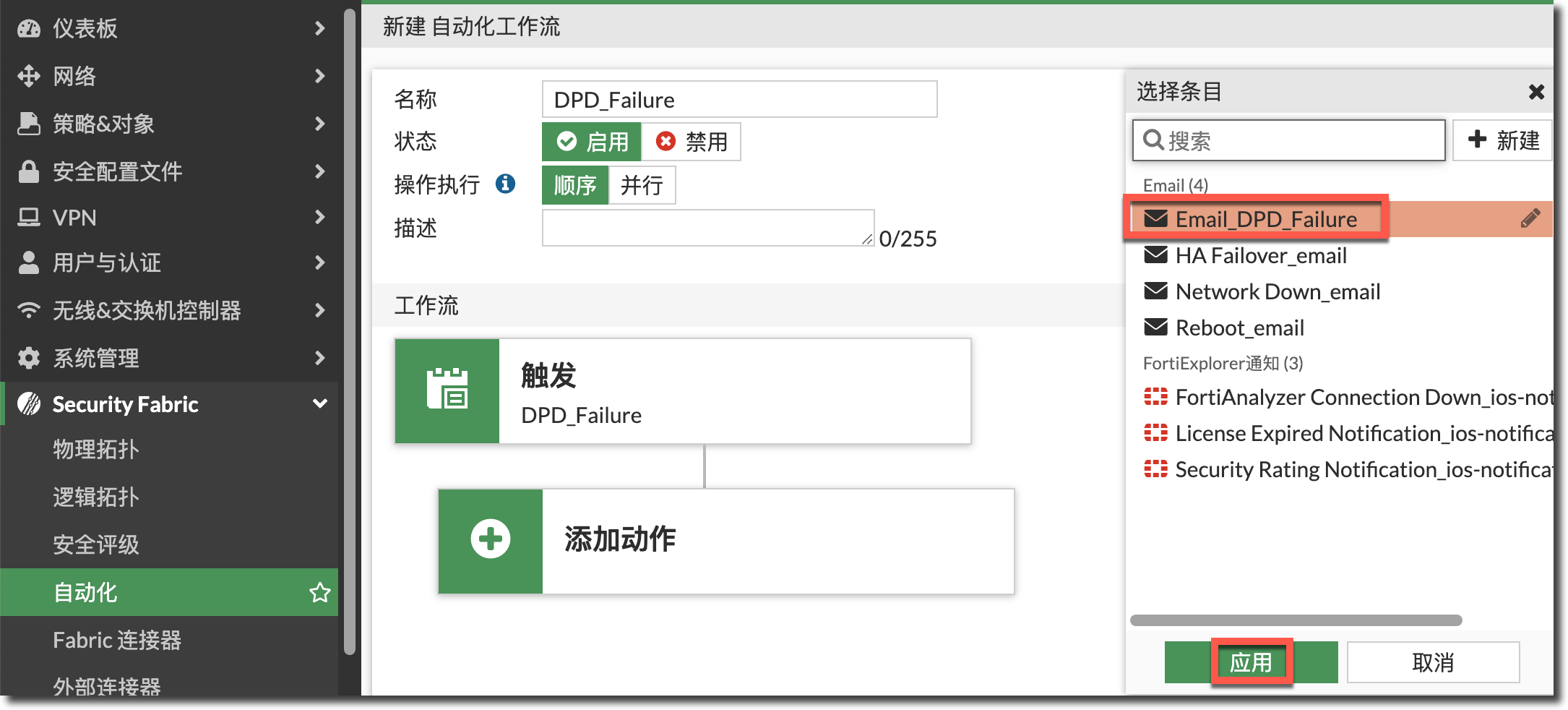The width and height of the screenshot is (1568, 710).
Task: Open the Fabric 连接器 menu item
Action: 117,640
